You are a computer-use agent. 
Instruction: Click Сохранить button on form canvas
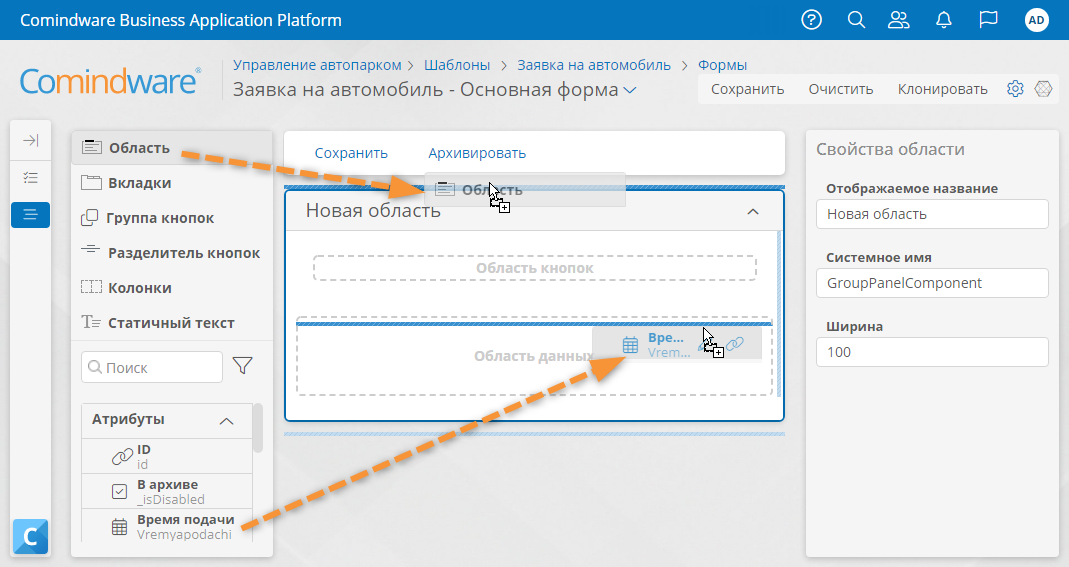click(x=351, y=153)
